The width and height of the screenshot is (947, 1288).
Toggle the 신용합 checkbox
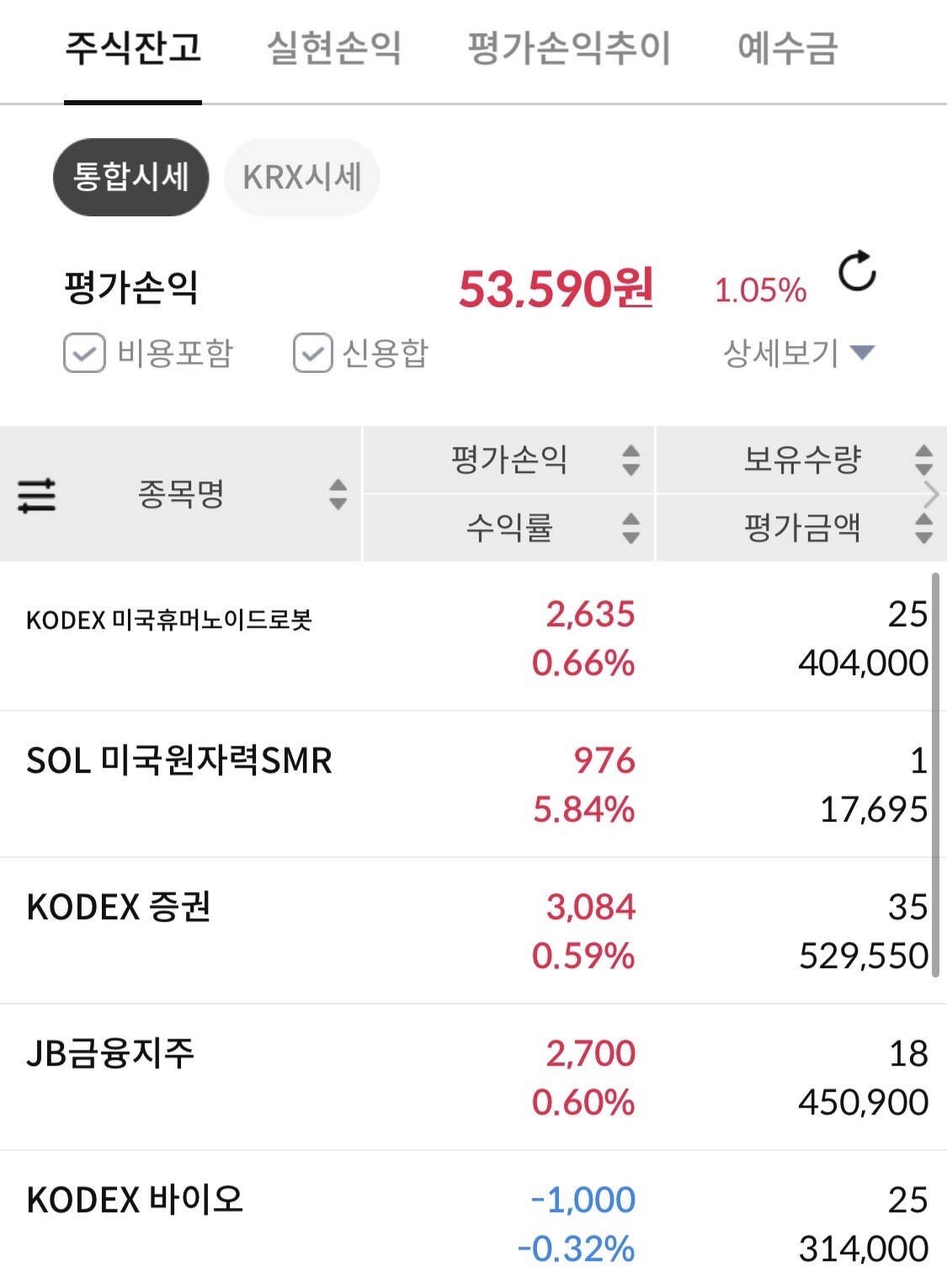pyautogui.click(x=312, y=353)
